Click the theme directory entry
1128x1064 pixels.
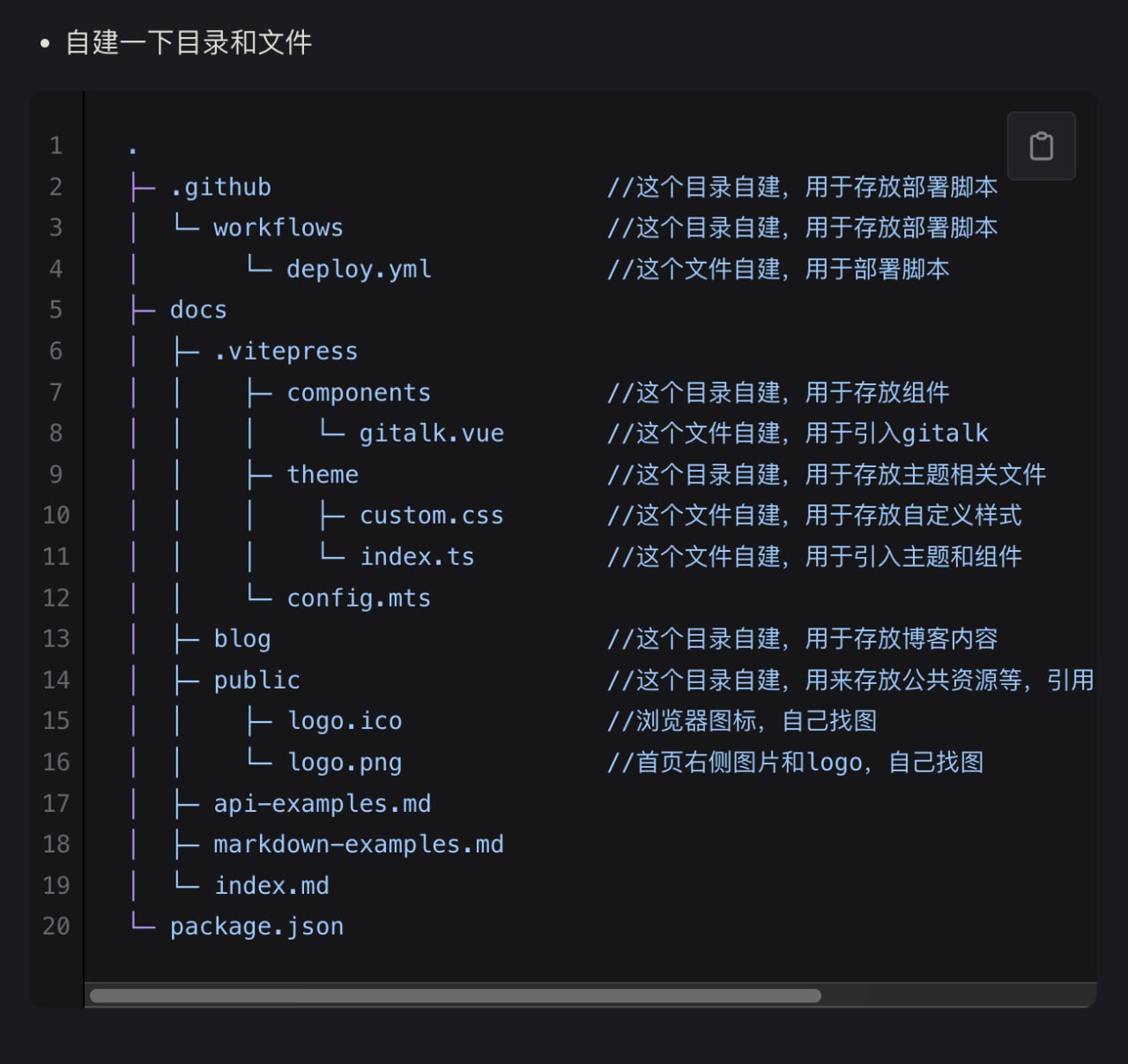click(x=323, y=474)
